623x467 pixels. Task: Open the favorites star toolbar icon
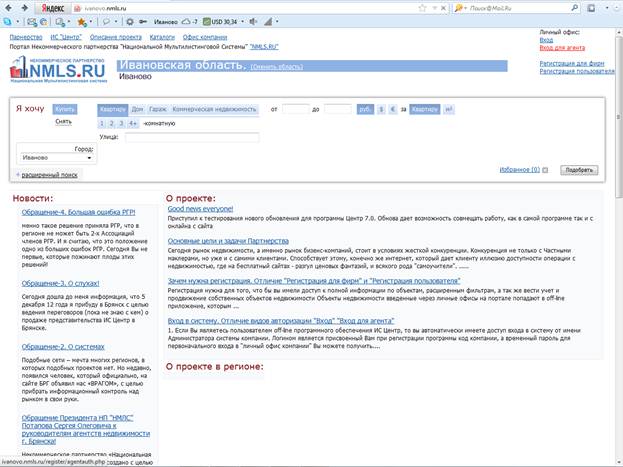pyautogui.click(x=81, y=22)
